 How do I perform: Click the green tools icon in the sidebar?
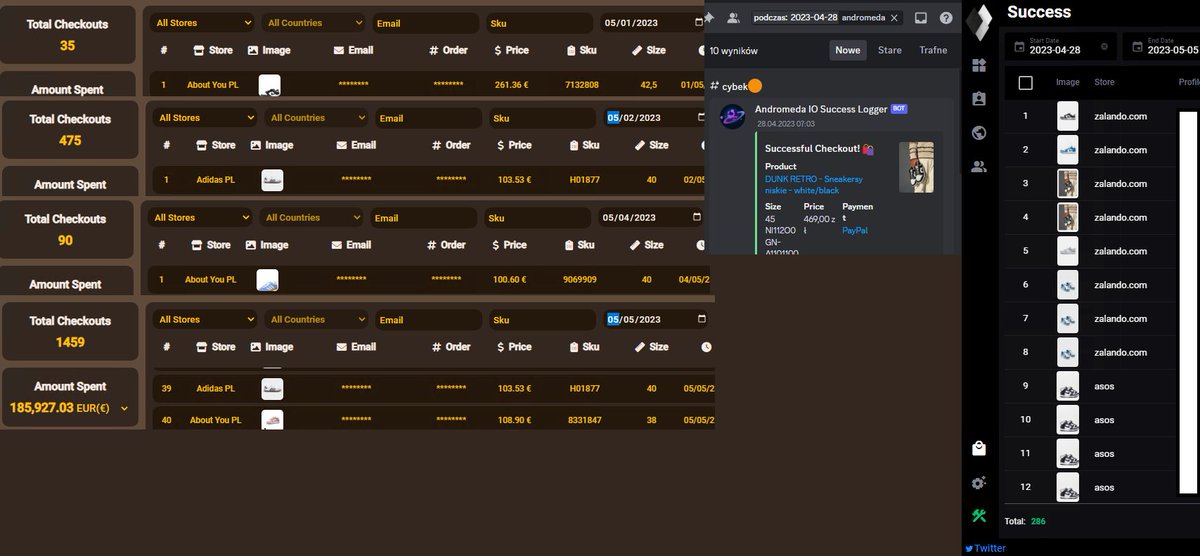click(979, 516)
